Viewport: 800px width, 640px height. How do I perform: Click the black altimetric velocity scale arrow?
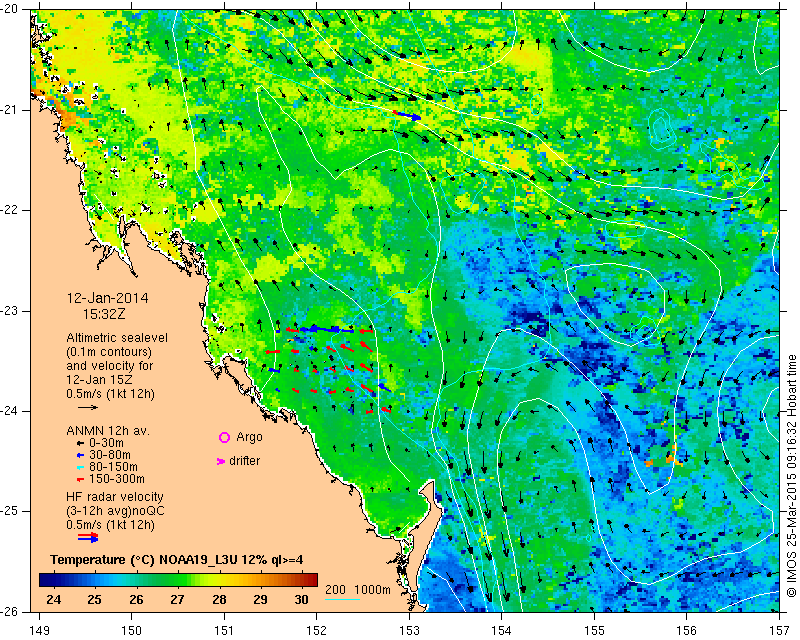click(x=88, y=407)
